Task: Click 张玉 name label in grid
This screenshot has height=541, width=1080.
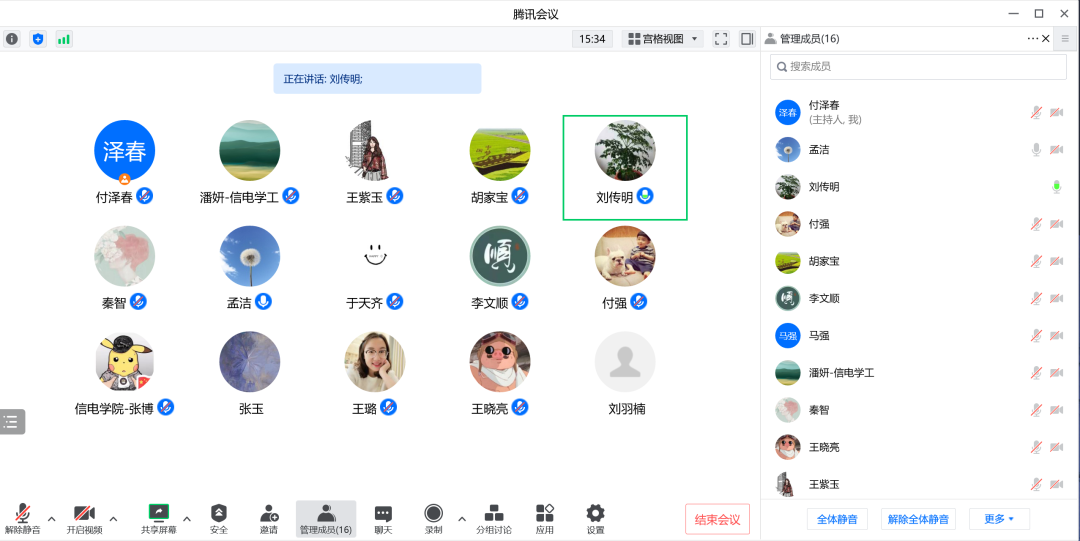Action: [251, 409]
